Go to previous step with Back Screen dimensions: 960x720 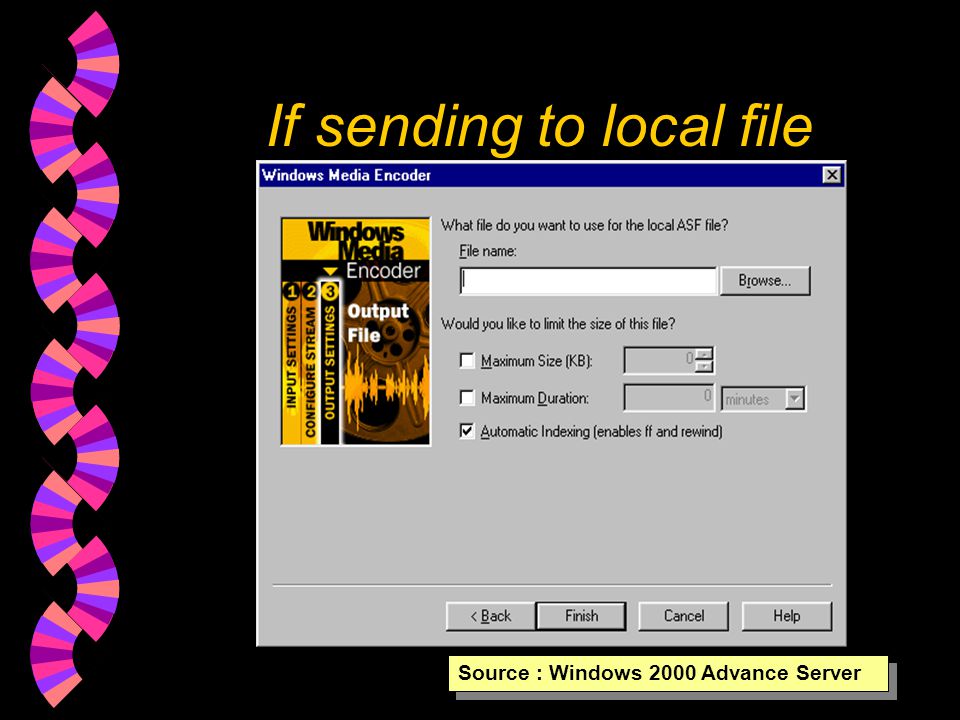click(x=490, y=616)
